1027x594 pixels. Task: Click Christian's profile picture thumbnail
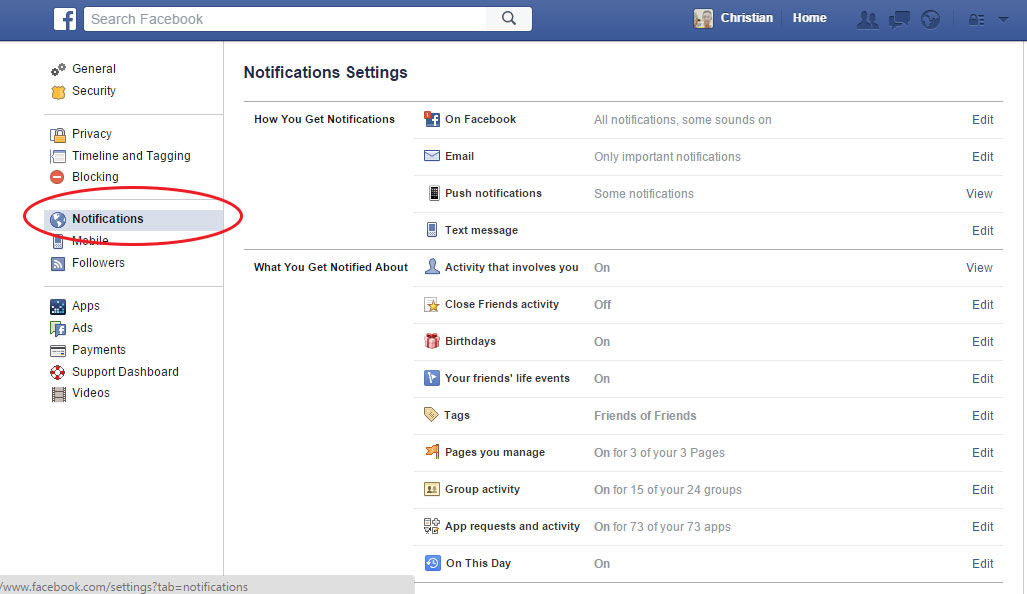[703, 18]
